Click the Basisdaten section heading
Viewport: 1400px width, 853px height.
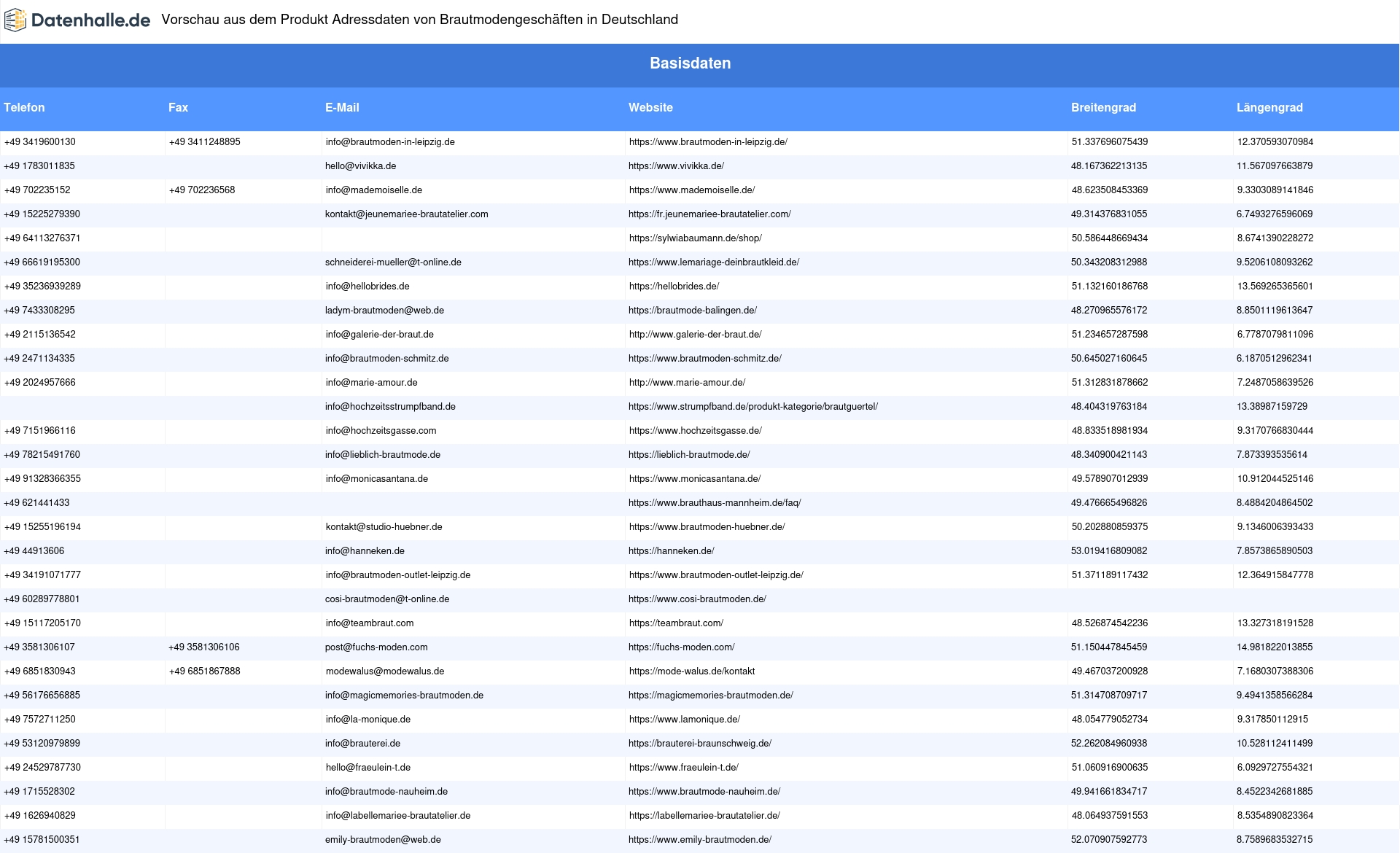691,63
